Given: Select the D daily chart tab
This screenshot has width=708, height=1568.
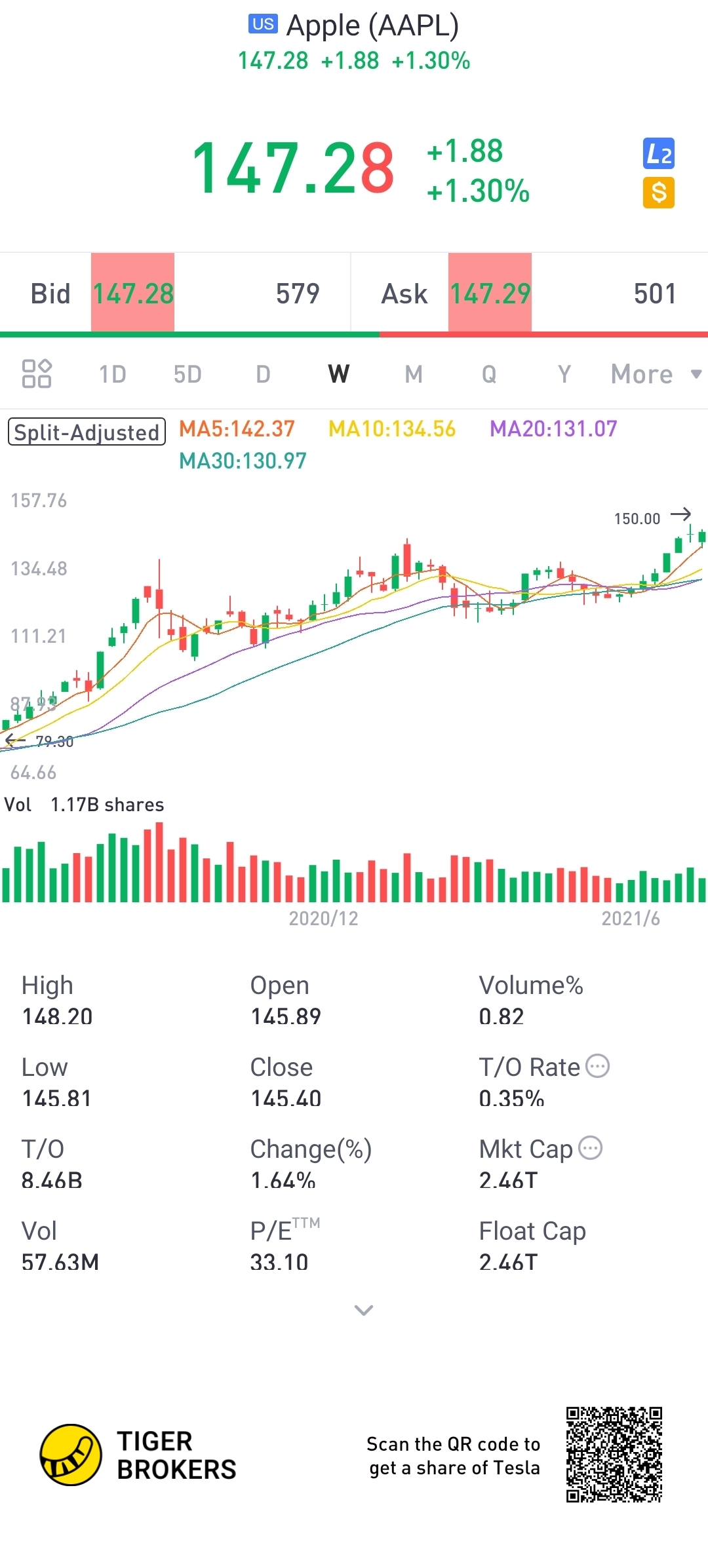Looking at the screenshot, I should tap(263, 374).
